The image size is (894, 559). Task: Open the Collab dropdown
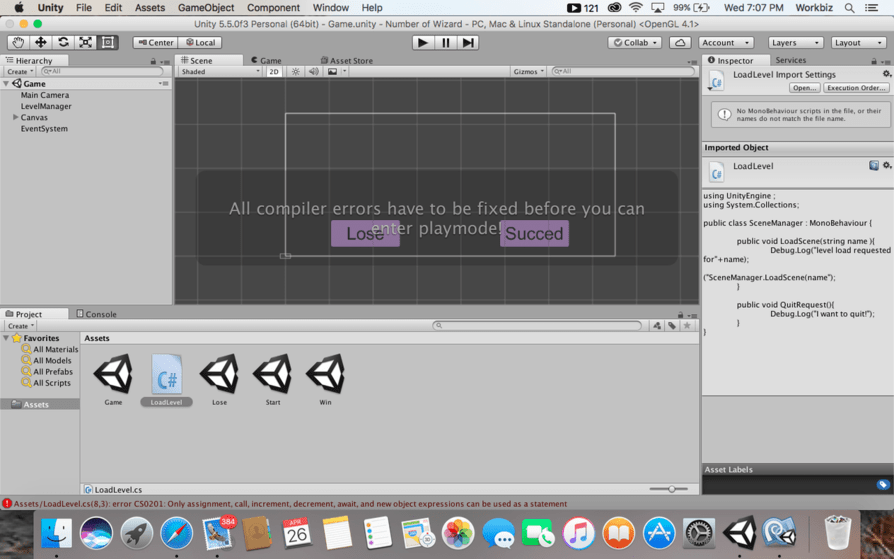635,43
